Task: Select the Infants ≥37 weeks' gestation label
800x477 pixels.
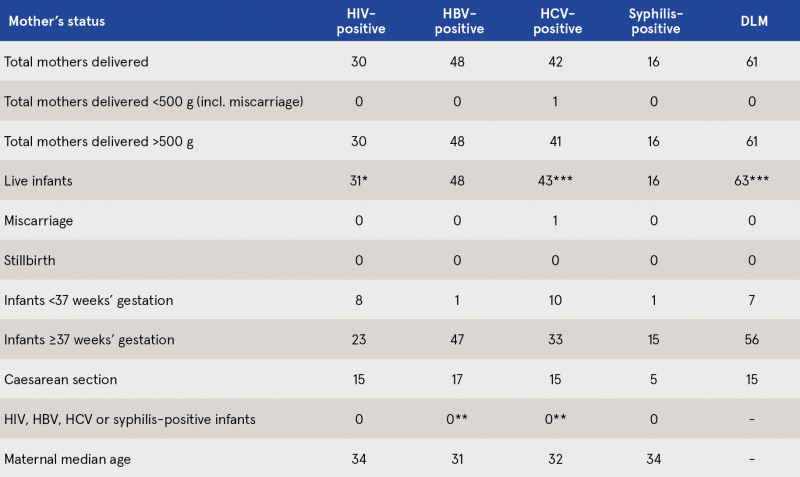Action: [89, 340]
